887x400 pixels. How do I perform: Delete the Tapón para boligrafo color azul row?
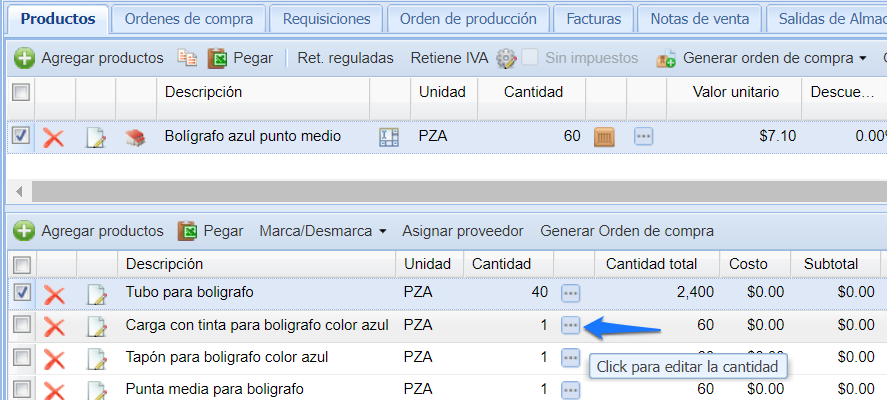point(54,359)
